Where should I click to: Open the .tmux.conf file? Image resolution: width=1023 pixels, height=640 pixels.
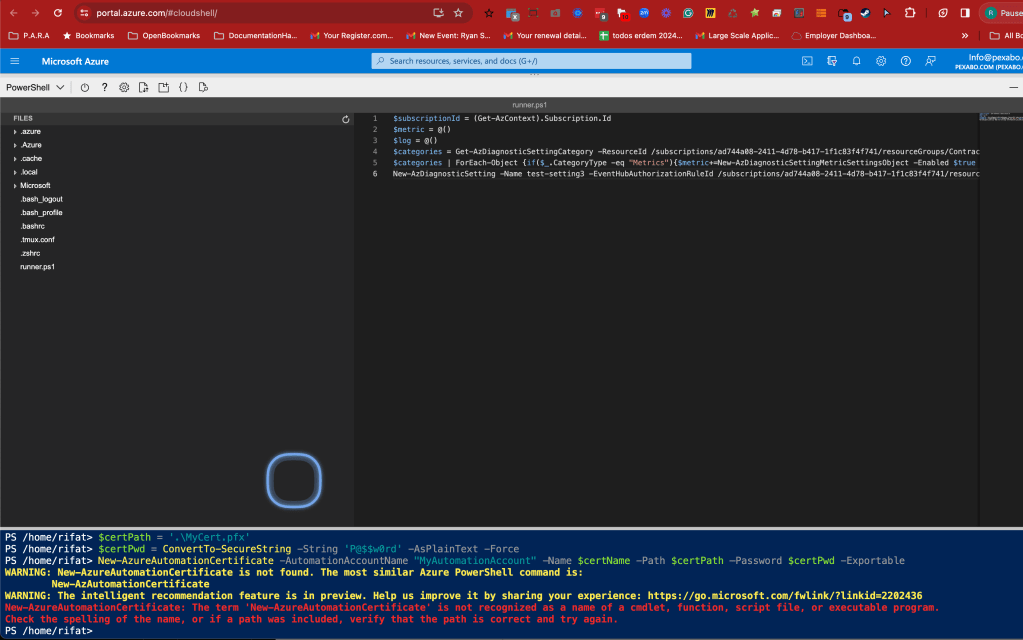coord(37,239)
